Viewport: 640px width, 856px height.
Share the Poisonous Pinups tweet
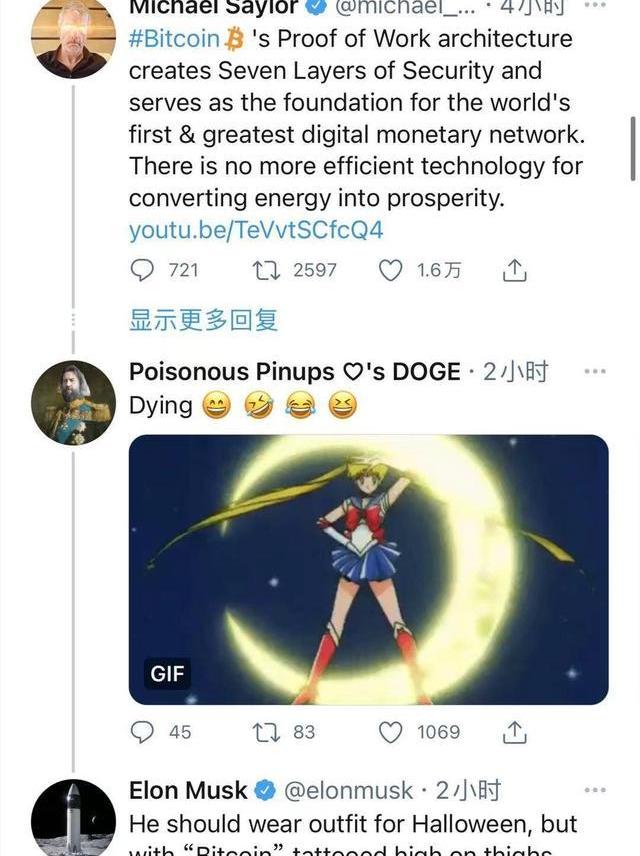pos(514,732)
